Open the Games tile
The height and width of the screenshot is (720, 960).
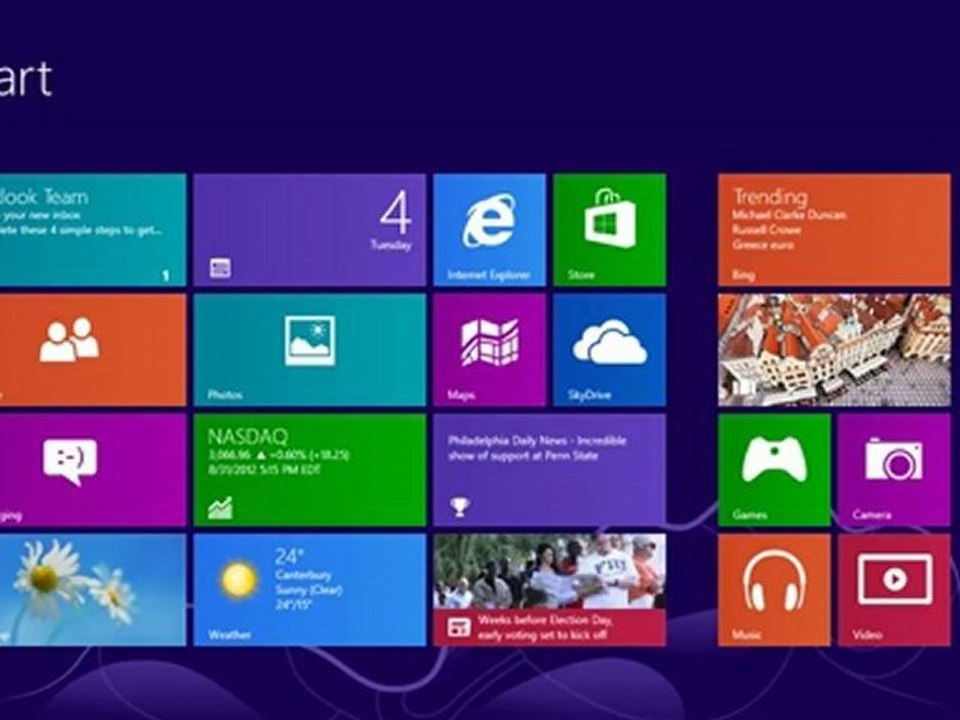pos(774,470)
